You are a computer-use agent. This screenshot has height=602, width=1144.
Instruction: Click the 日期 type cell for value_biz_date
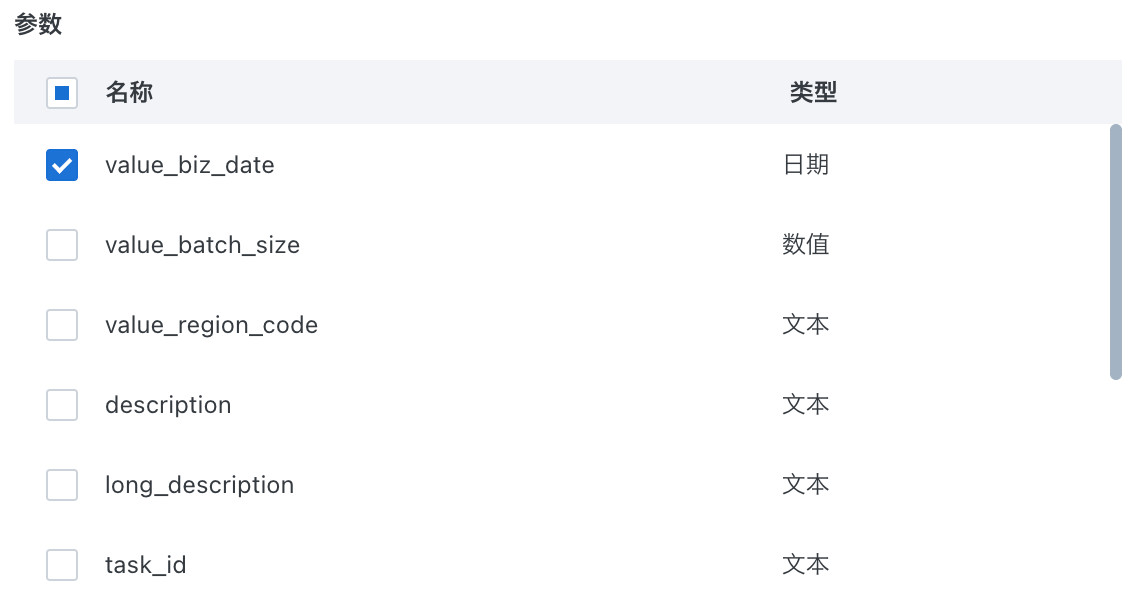(x=806, y=165)
